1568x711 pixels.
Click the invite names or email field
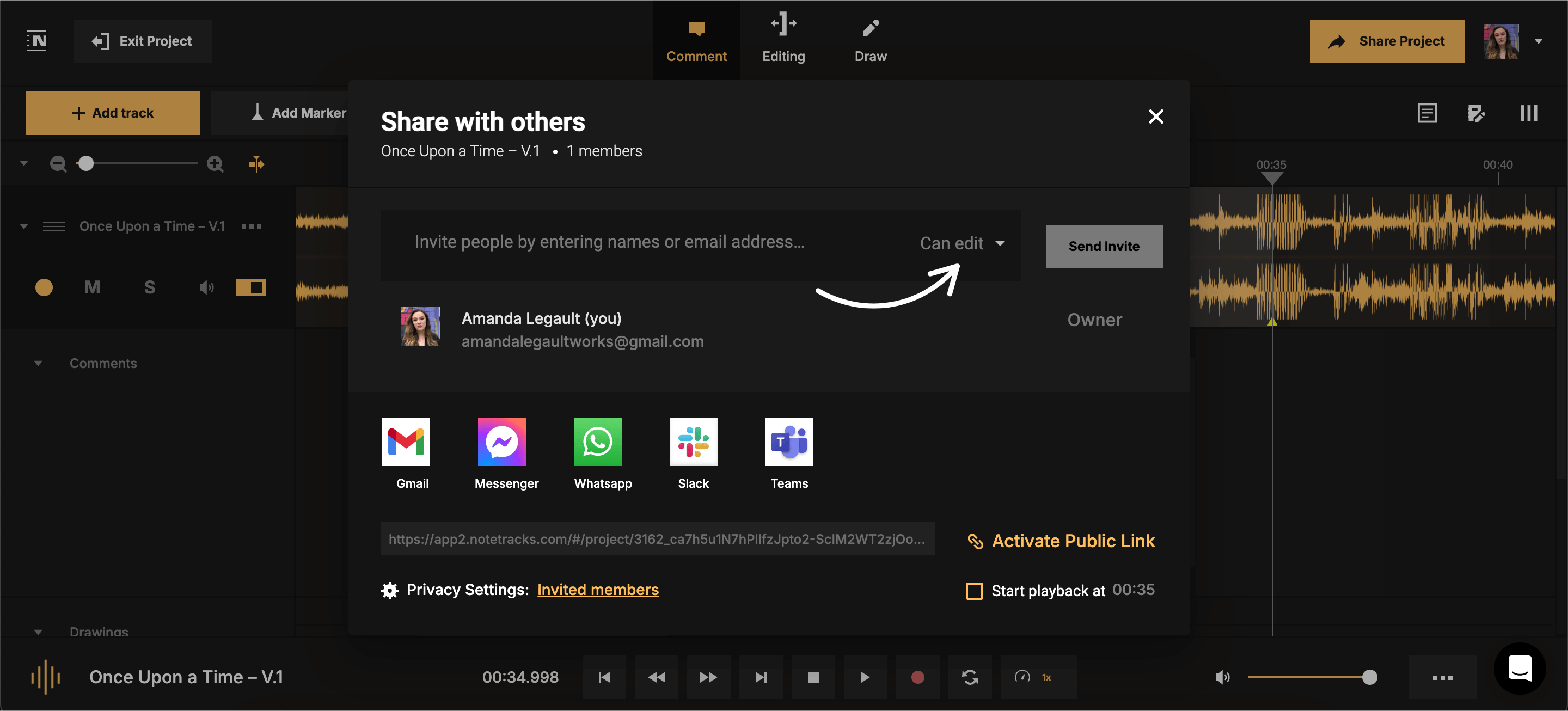point(609,242)
